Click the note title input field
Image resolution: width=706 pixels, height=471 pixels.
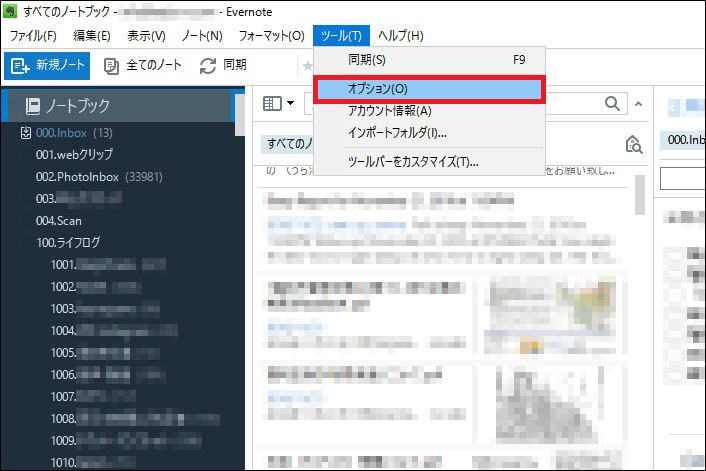pyautogui.click(x=683, y=178)
